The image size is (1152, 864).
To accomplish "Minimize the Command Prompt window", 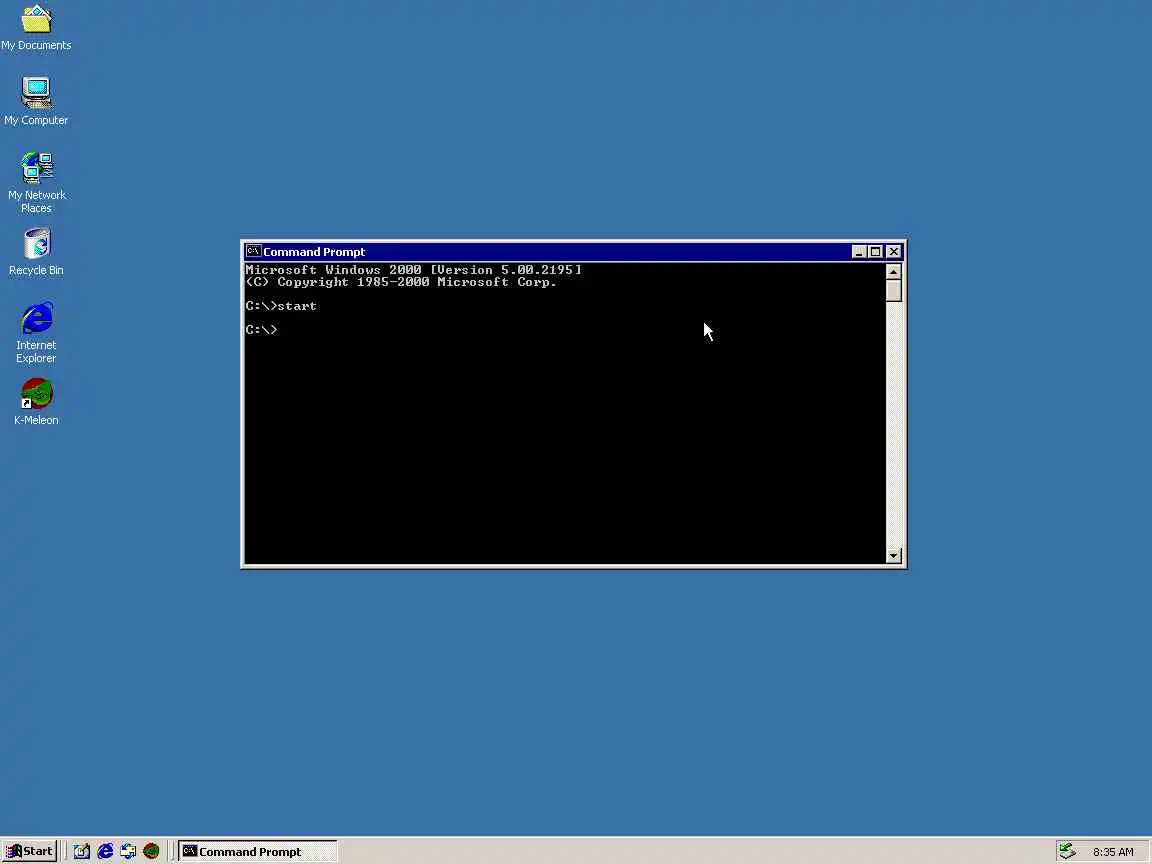I will 859,252.
